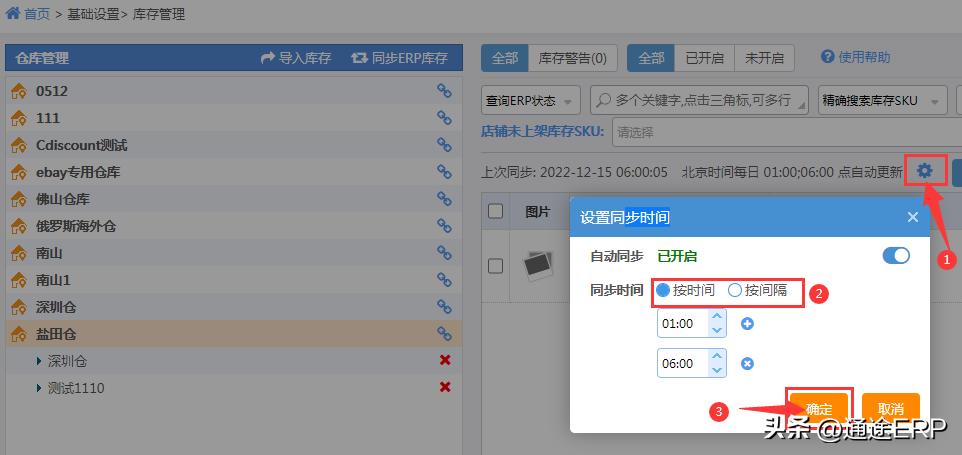Viewport: 962px width, 455px height.
Task: Click the 使用帮助 question mark icon
Action: [x=828, y=57]
